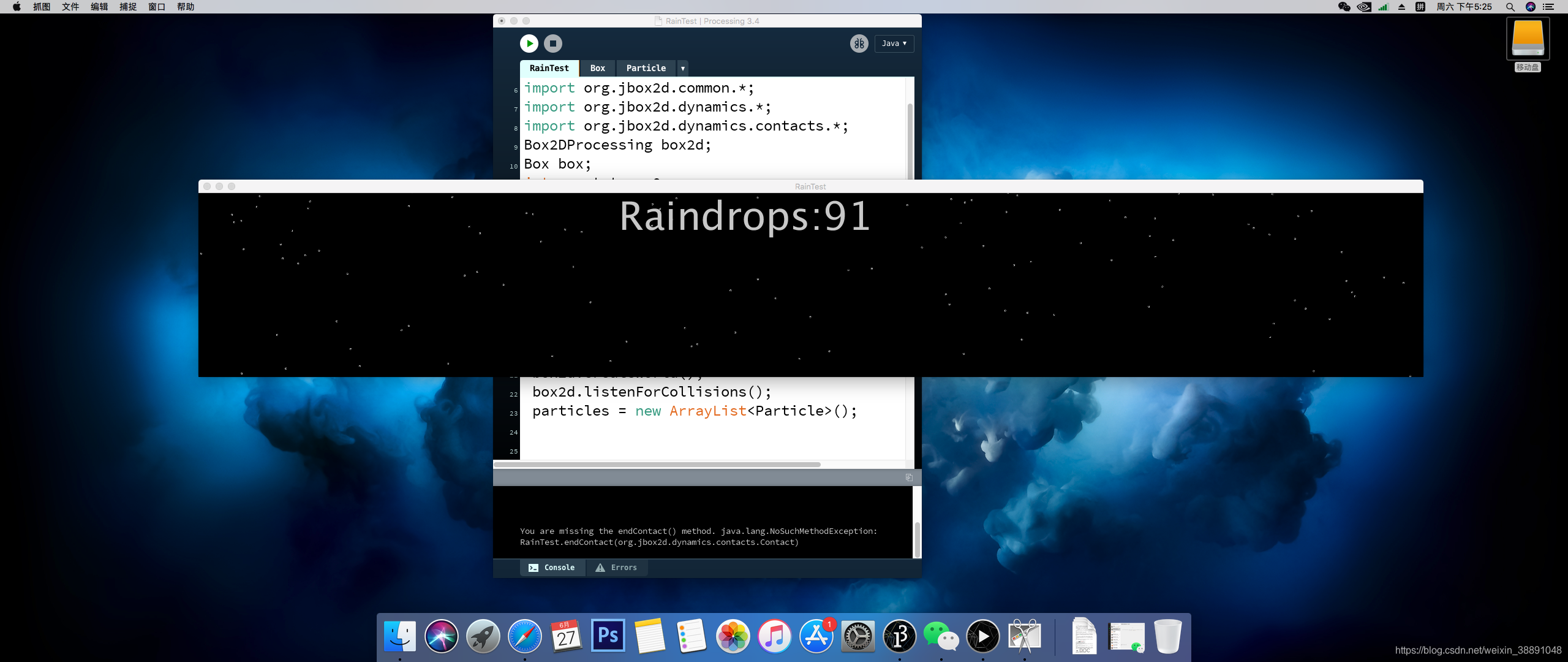Open the 帮助 menu
Image resolution: width=1568 pixels, height=662 pixels.
pos(186,7)
